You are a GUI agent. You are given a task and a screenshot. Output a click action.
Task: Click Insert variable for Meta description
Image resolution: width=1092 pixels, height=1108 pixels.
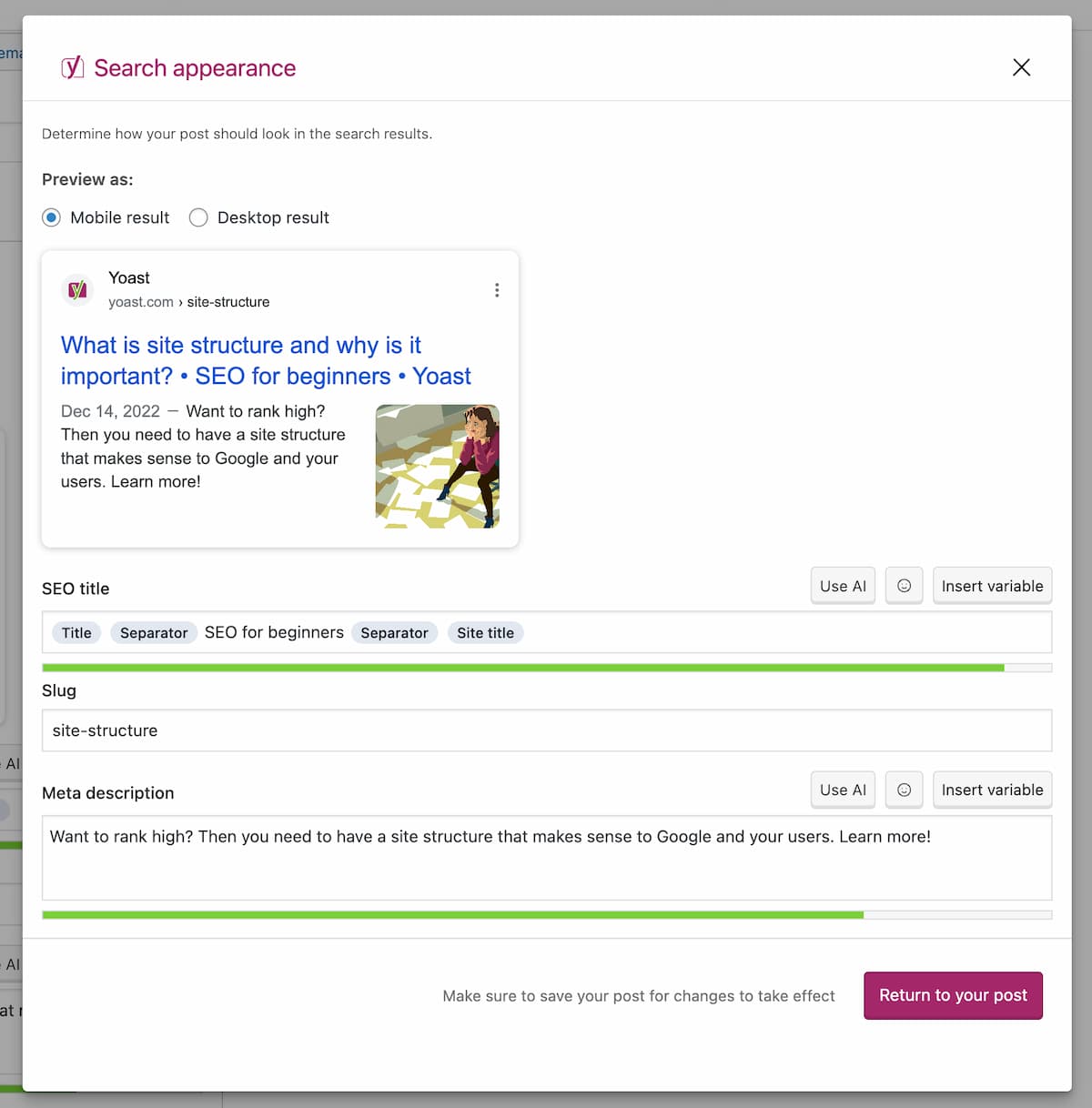(992, 790)
